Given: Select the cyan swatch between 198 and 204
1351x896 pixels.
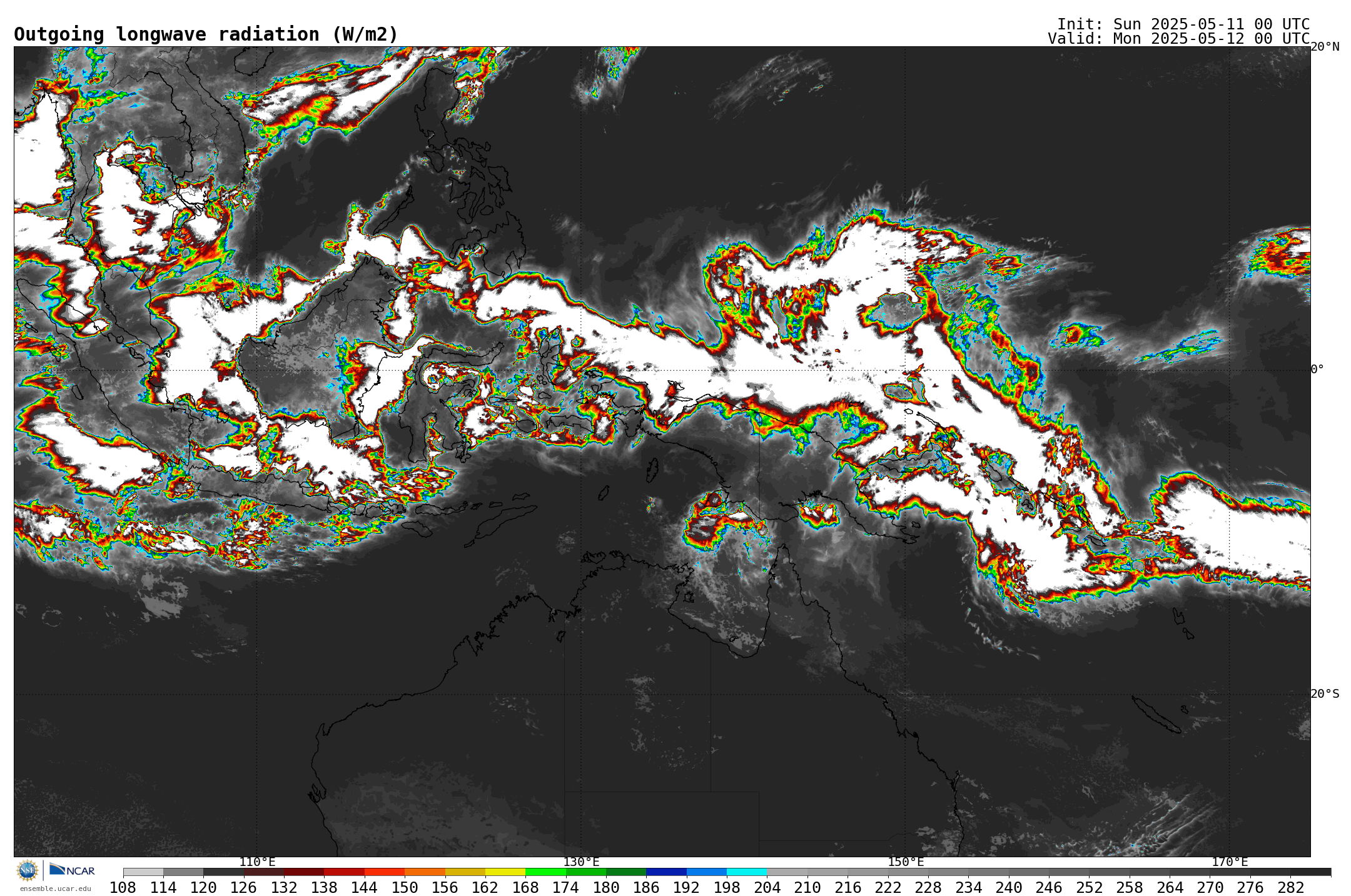Looking at the screenshot, I should pyautogui.click(x=747, y=872).
